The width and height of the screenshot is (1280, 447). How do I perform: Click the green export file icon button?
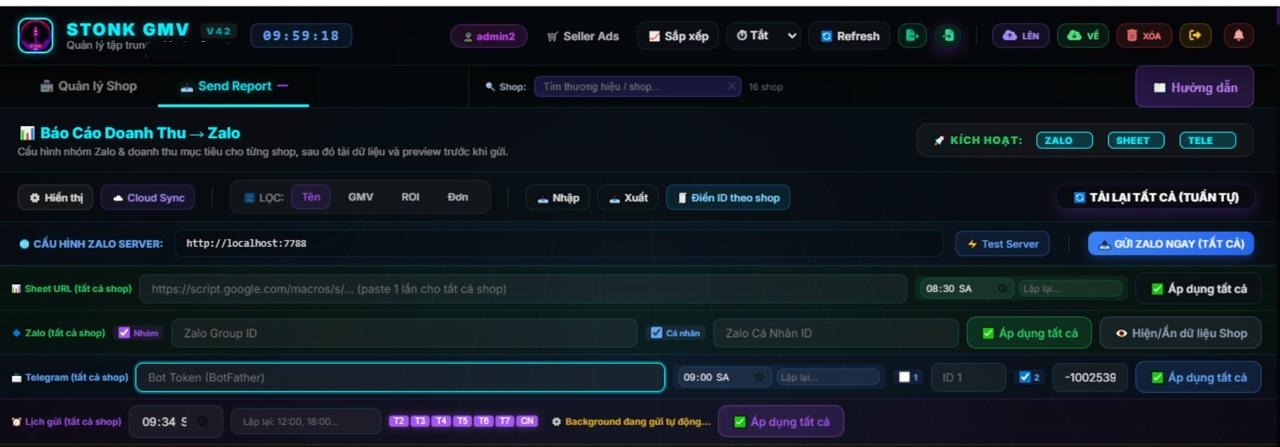pyautogui.click(x=911, y=36)
